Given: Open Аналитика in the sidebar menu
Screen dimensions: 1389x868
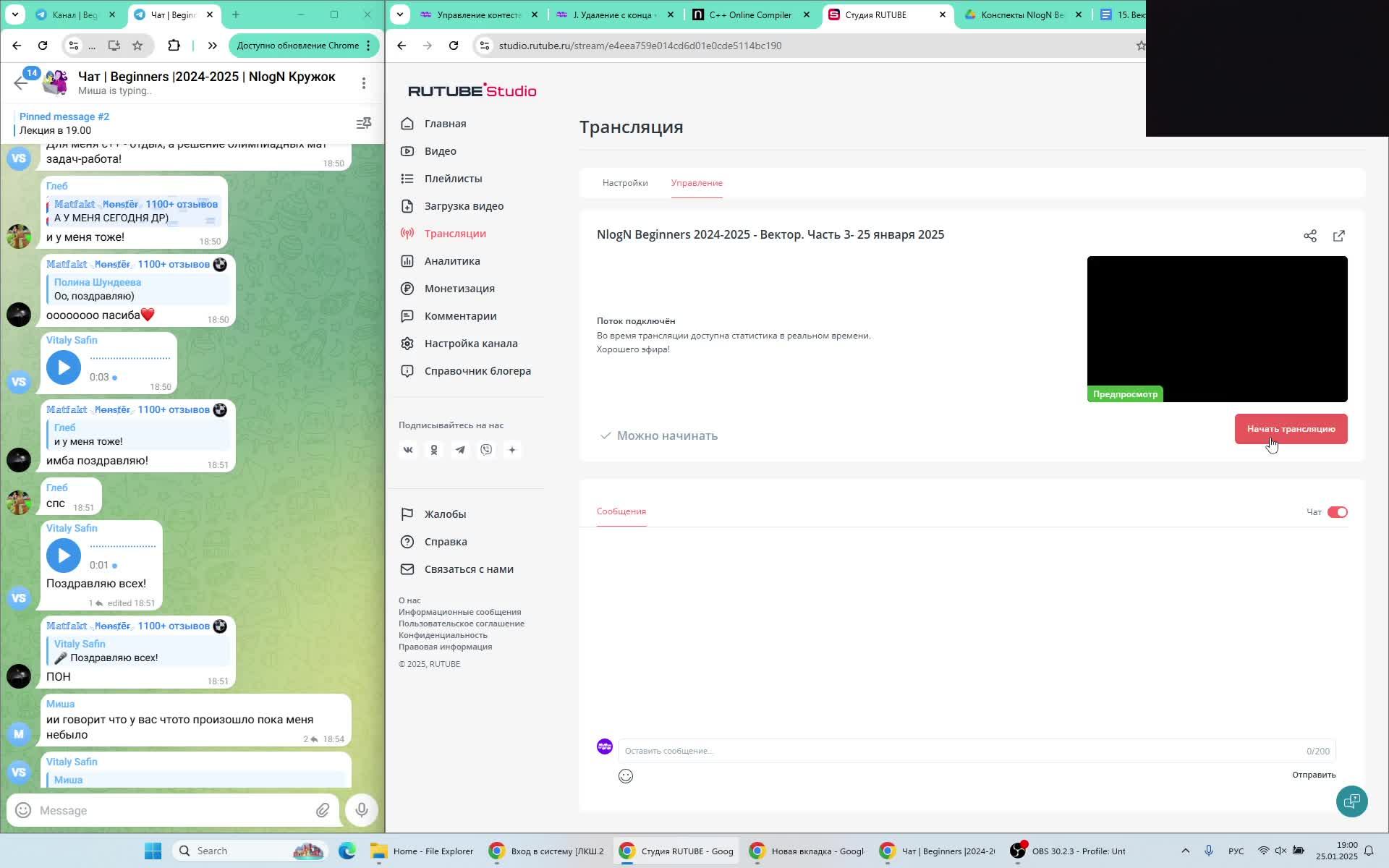Looking at the screenshot, I should (452, 261).
